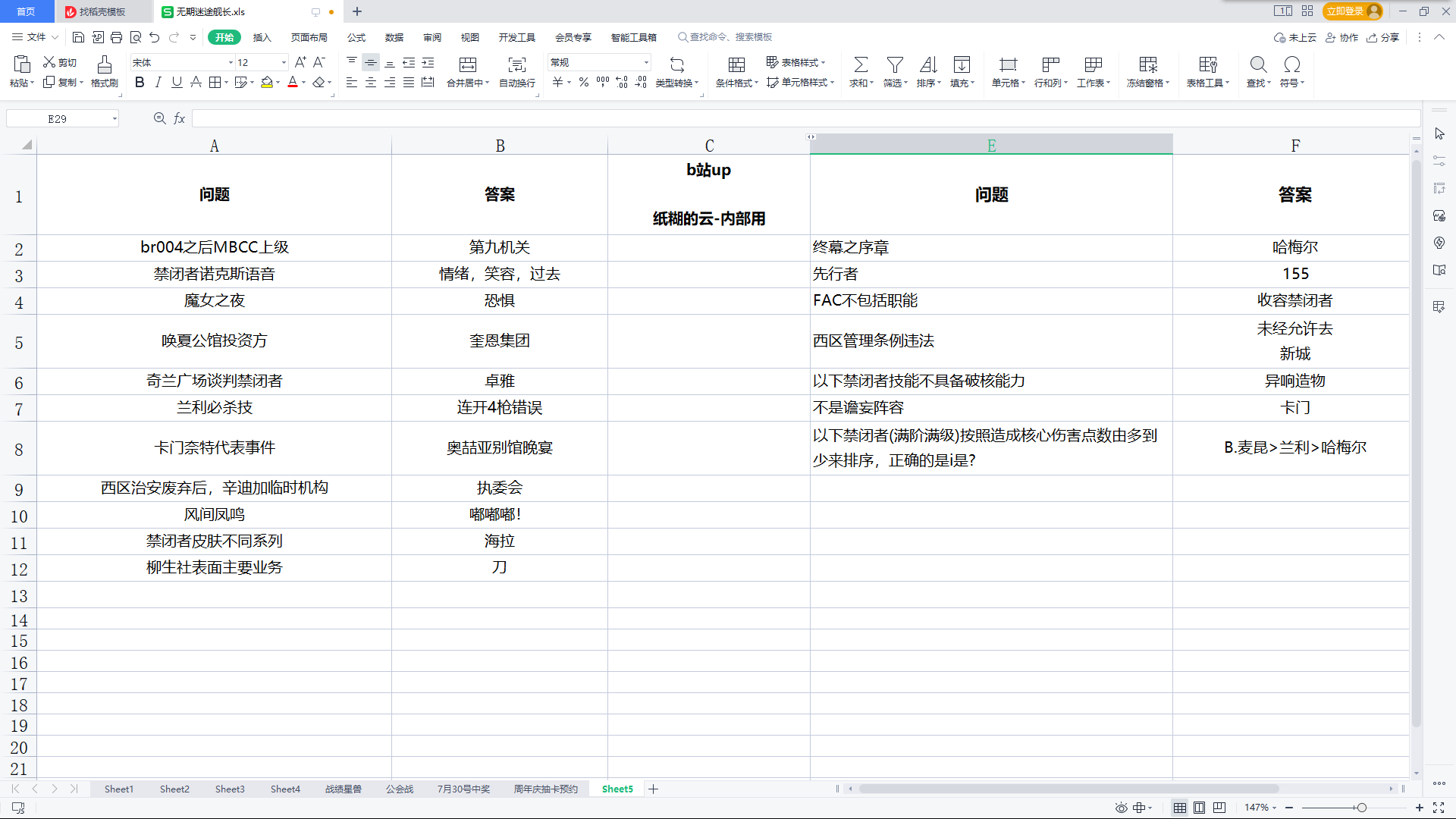Decrease font size with A- icon

[319, 62]
